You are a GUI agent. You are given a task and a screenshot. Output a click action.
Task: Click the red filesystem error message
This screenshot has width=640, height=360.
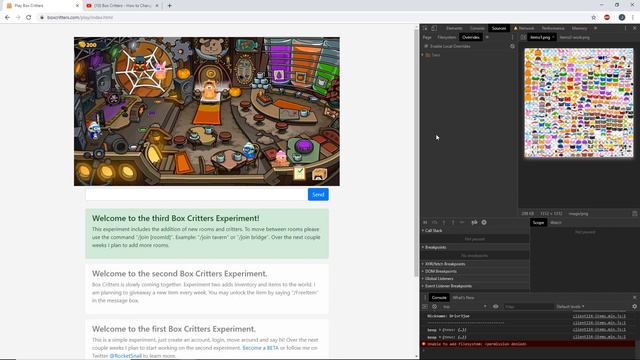pos(477,344)
